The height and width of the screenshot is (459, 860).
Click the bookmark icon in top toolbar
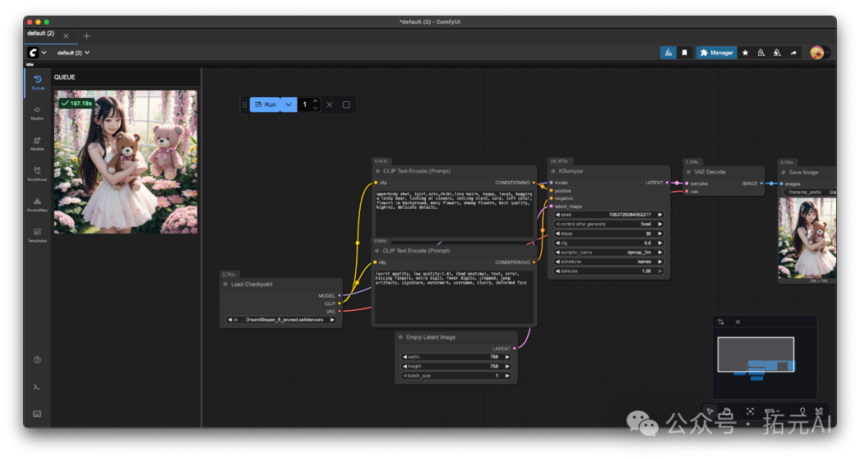pyautogui.click(x=684, y=53)
